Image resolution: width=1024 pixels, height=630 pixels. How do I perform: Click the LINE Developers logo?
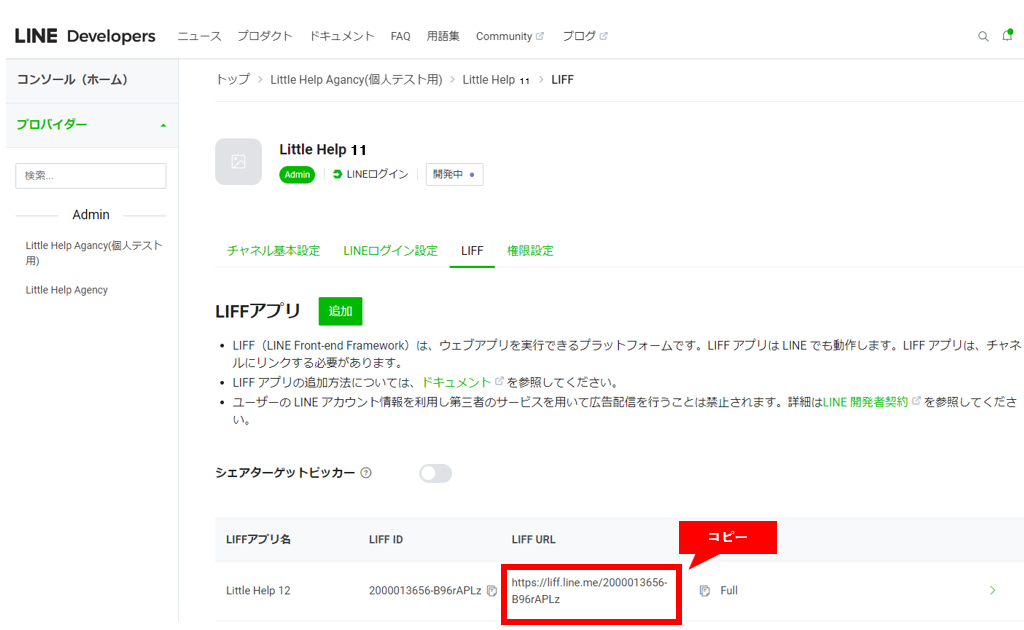(85, 36)
